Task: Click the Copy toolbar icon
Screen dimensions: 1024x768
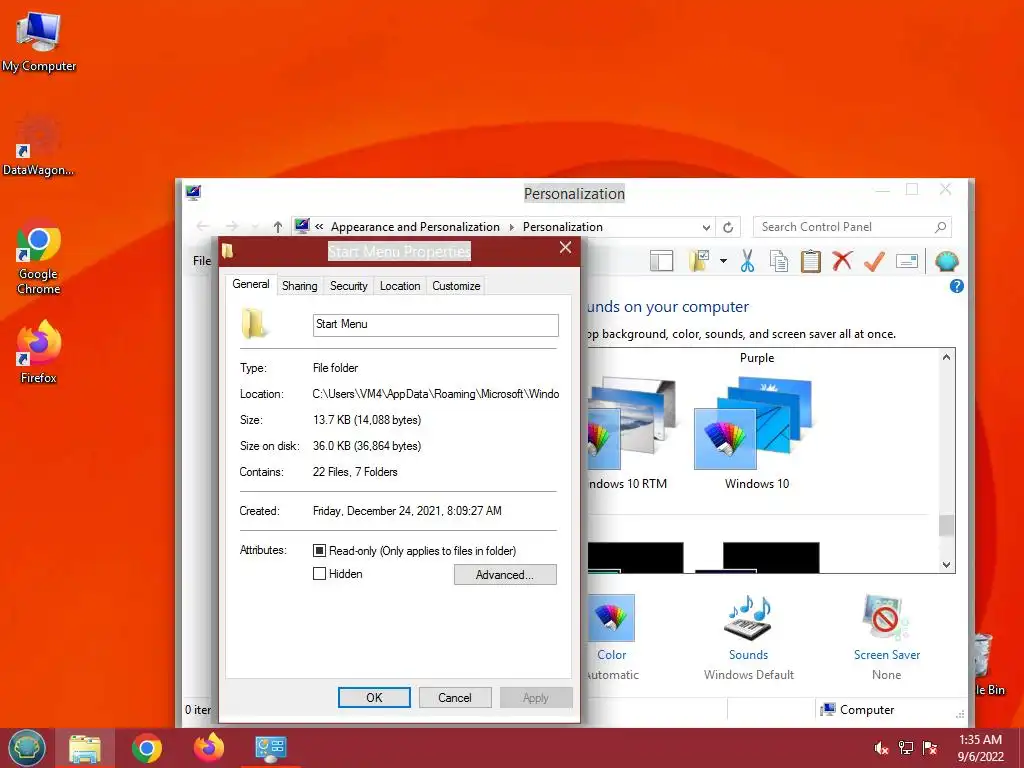Action: (x=778, y=261)
